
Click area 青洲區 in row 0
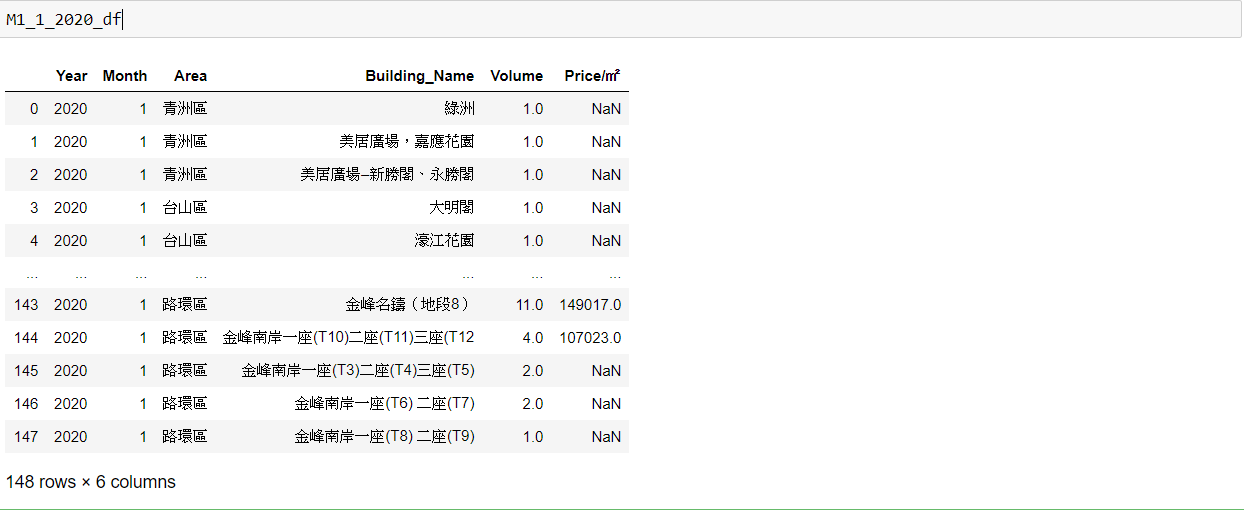coord(185,109)
